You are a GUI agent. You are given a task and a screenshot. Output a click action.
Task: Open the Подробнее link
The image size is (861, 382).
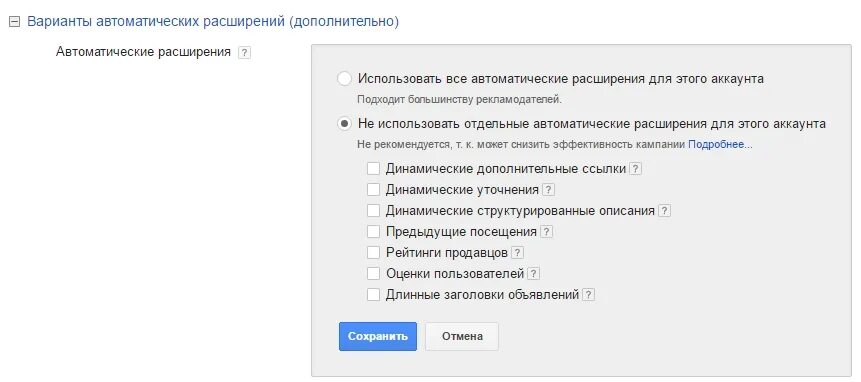[720, 145]
